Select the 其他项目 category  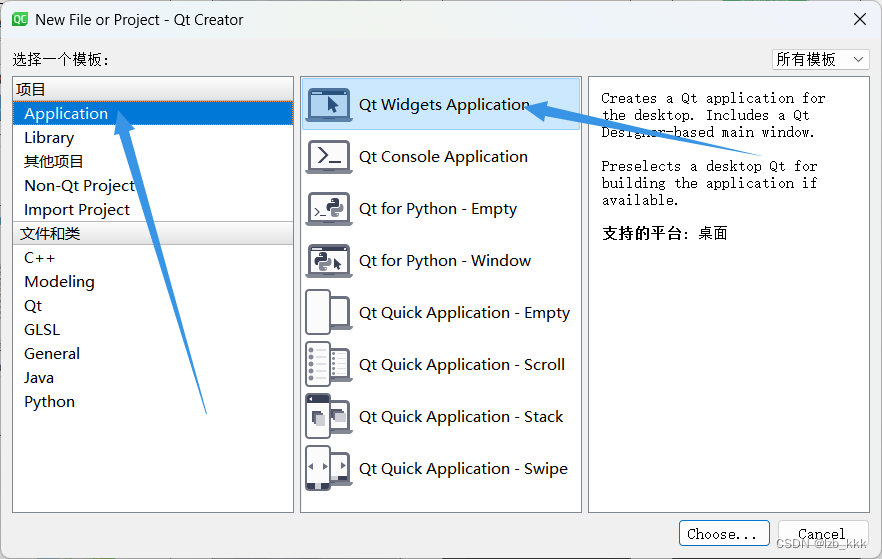click(x=153, y=162)
